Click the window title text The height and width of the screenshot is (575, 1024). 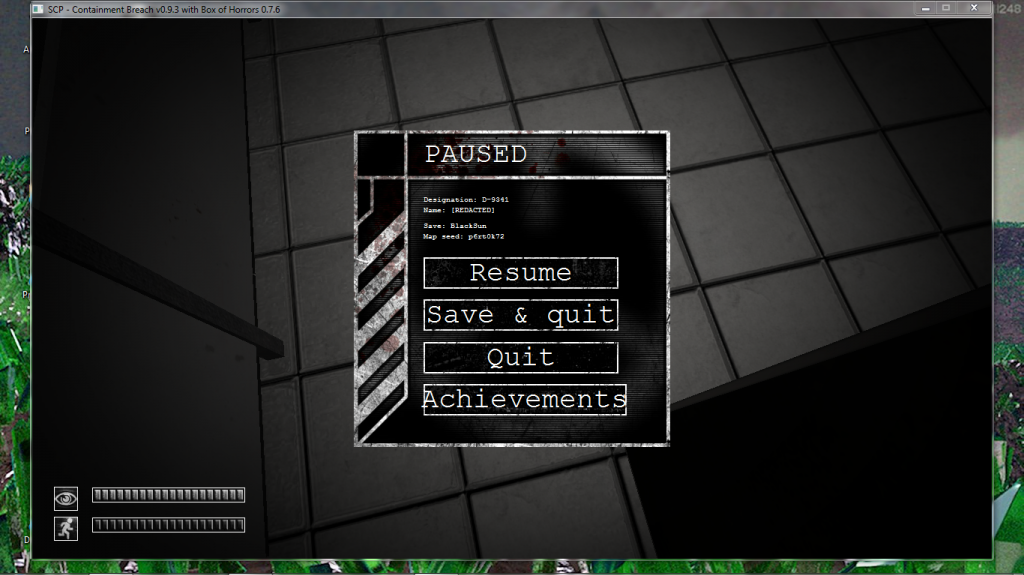point(164,10)
